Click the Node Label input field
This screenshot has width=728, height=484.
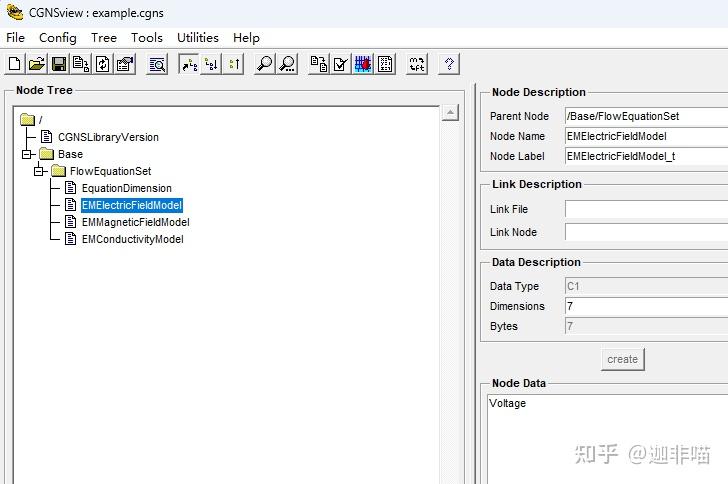pos(646,156)
